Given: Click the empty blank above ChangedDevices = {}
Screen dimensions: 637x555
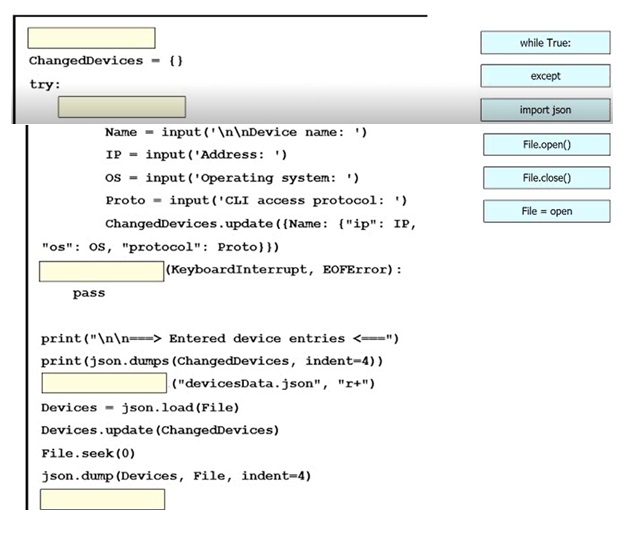Looking at the screenshot, I should coord(91,38).
